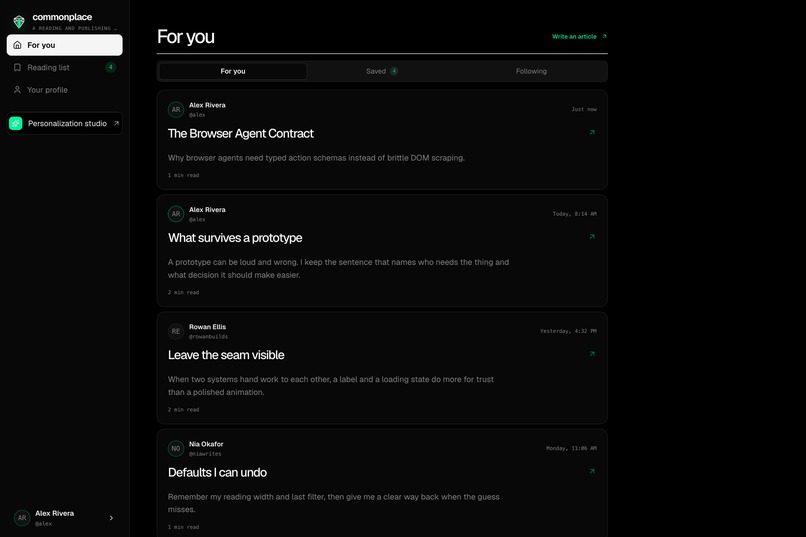
Task: Open arrow icon on Defaults I can undo
Action: pos(592,471)
